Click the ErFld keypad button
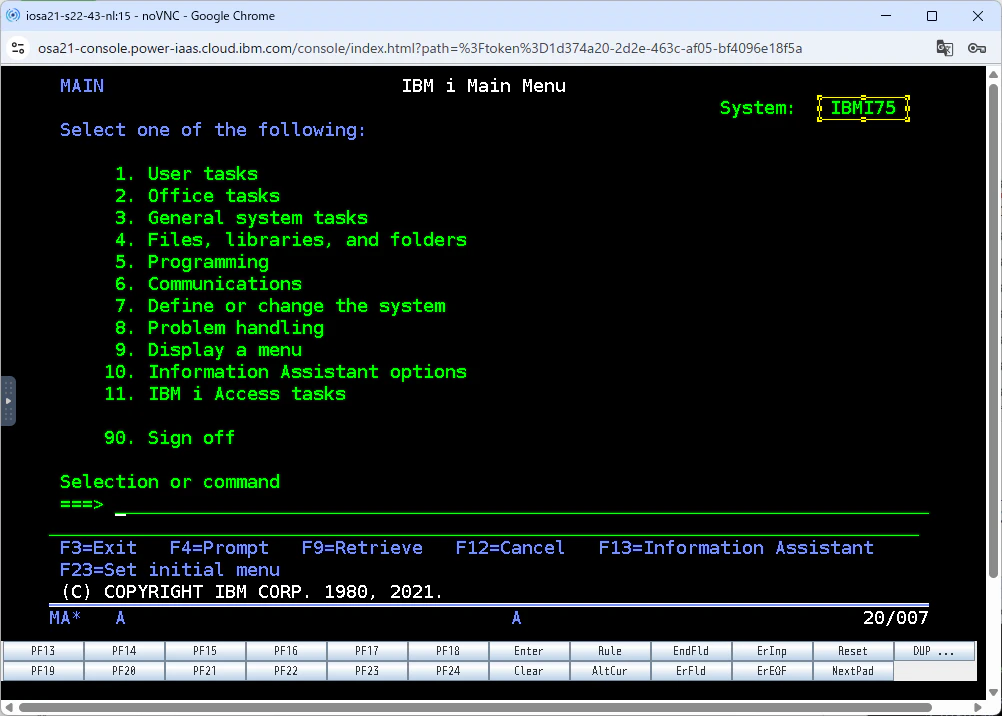1002x716 pixels. coord(691,671)
